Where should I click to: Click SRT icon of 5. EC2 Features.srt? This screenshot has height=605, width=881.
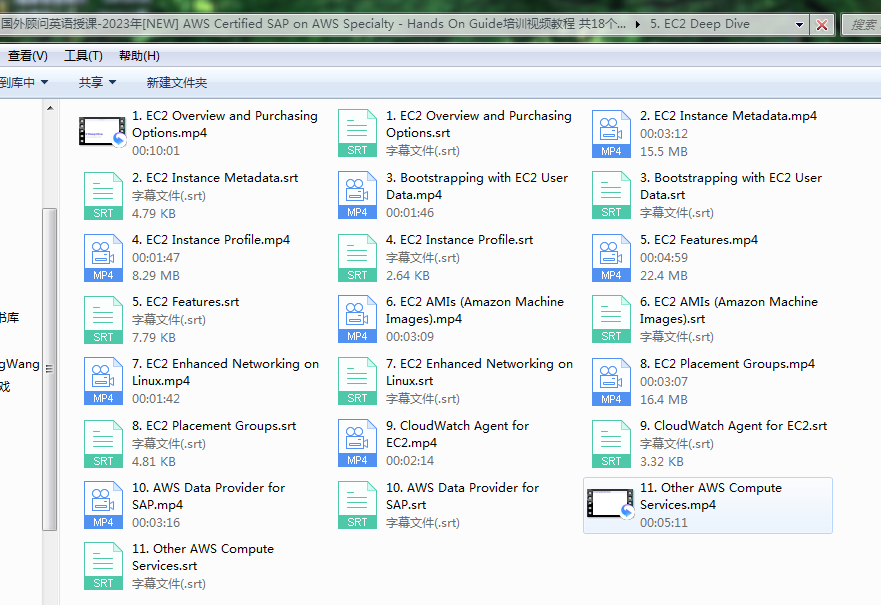point(103,319)
